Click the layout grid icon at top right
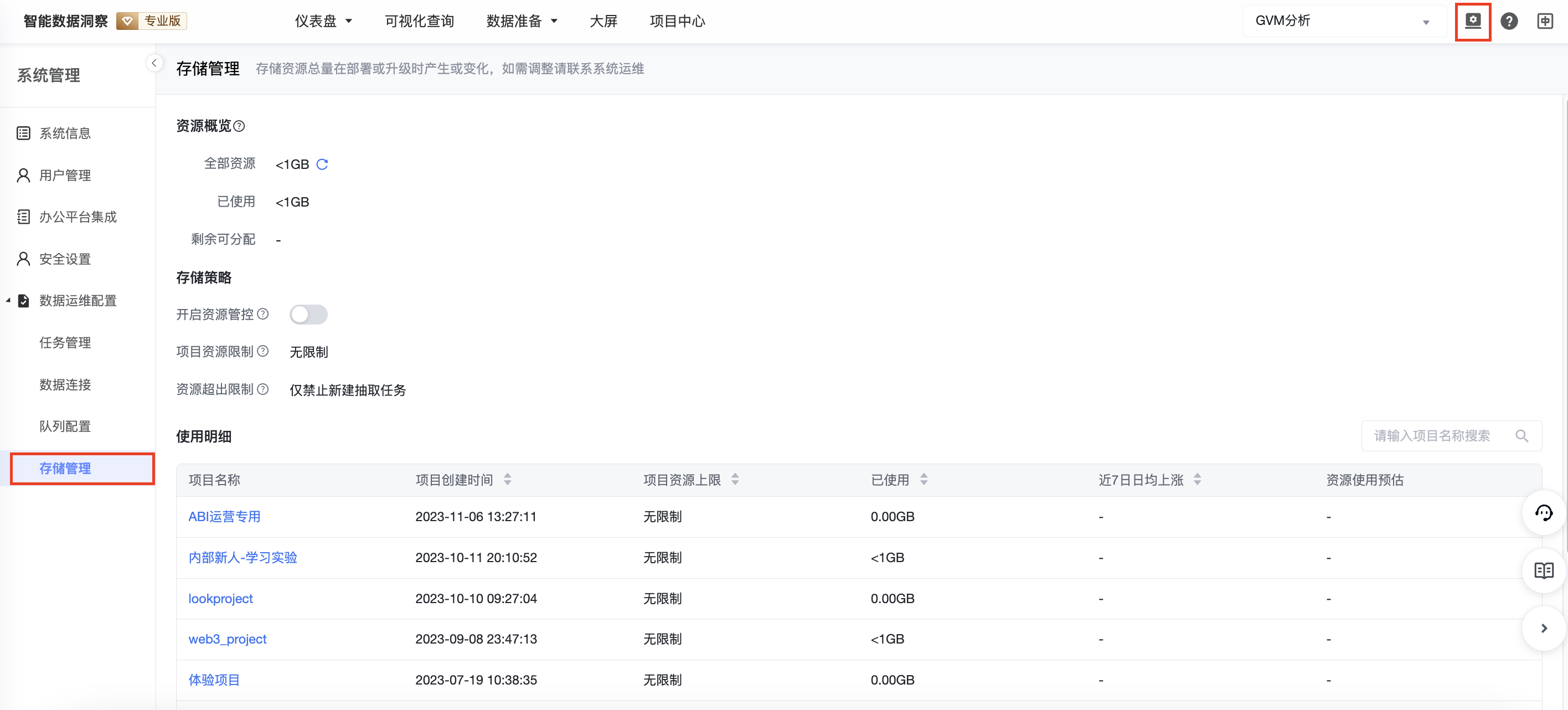1568x710 pixels. pyautogui.click(x=1545, y=21)
